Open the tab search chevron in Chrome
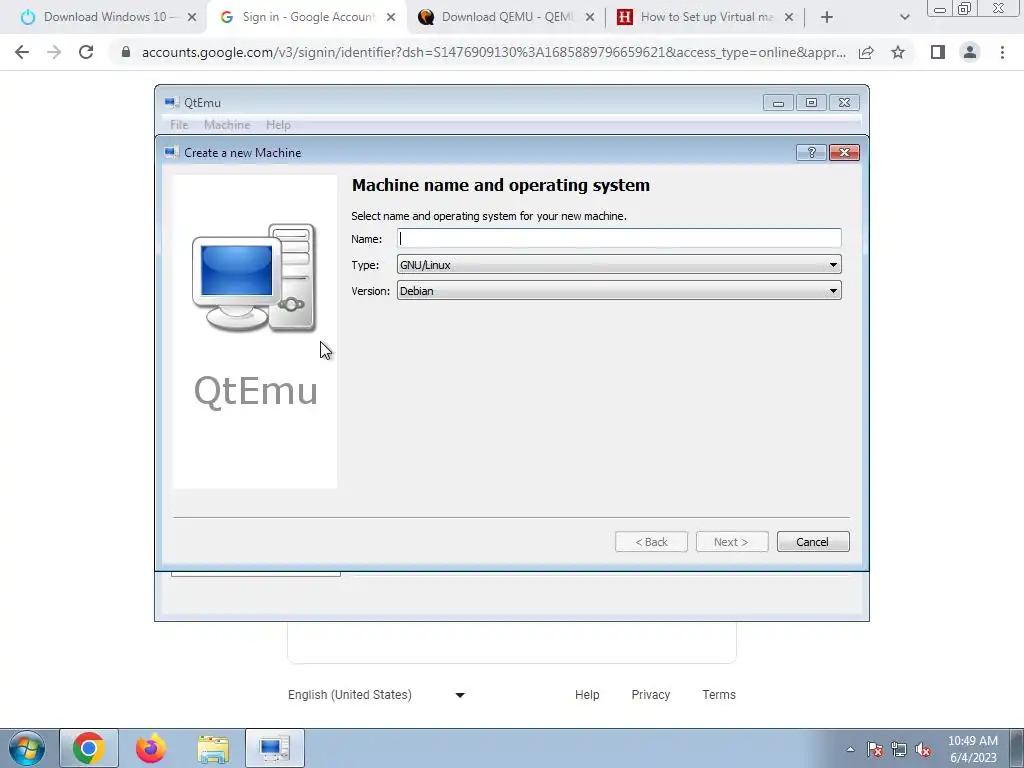Screen dimensions: 1024x768 click(x=904, y=17)
